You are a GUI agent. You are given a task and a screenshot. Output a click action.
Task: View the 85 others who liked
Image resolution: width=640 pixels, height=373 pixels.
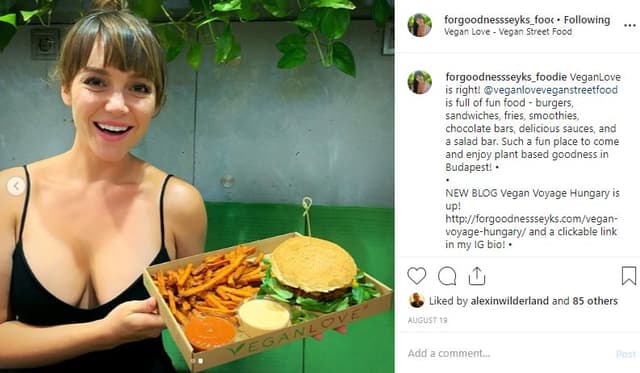click(x=595, y=301)
